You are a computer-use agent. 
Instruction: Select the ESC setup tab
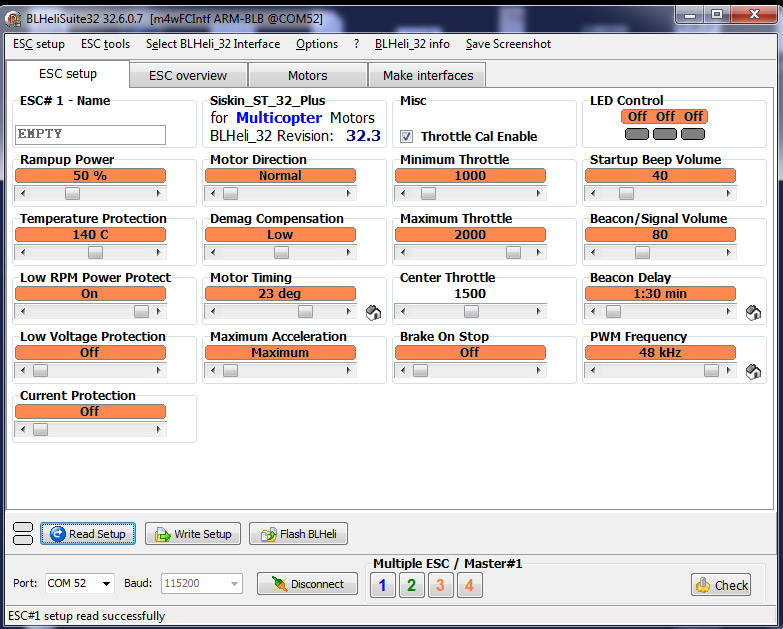[x=68, y=74]
